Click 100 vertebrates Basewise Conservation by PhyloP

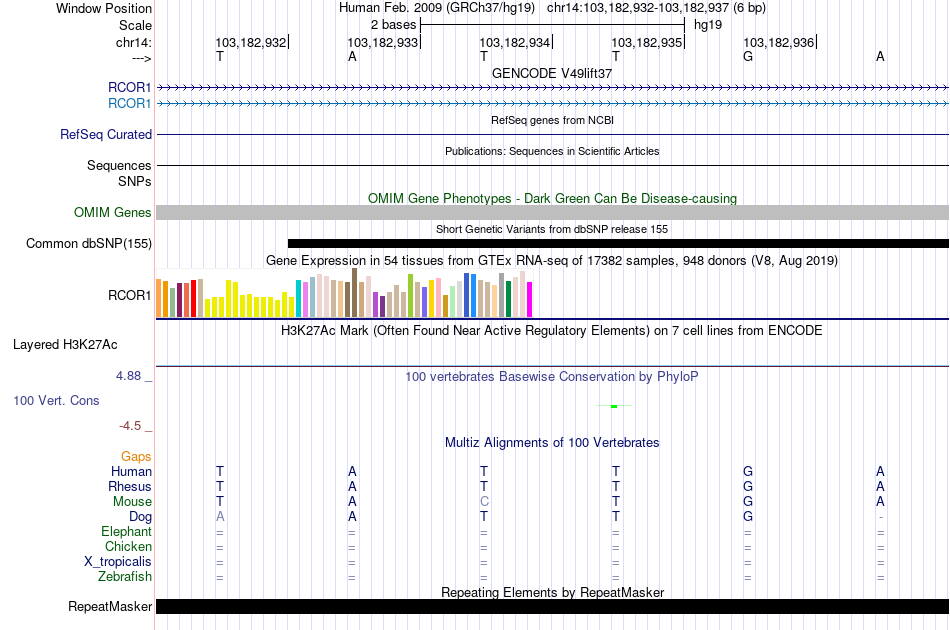(552, 377)
